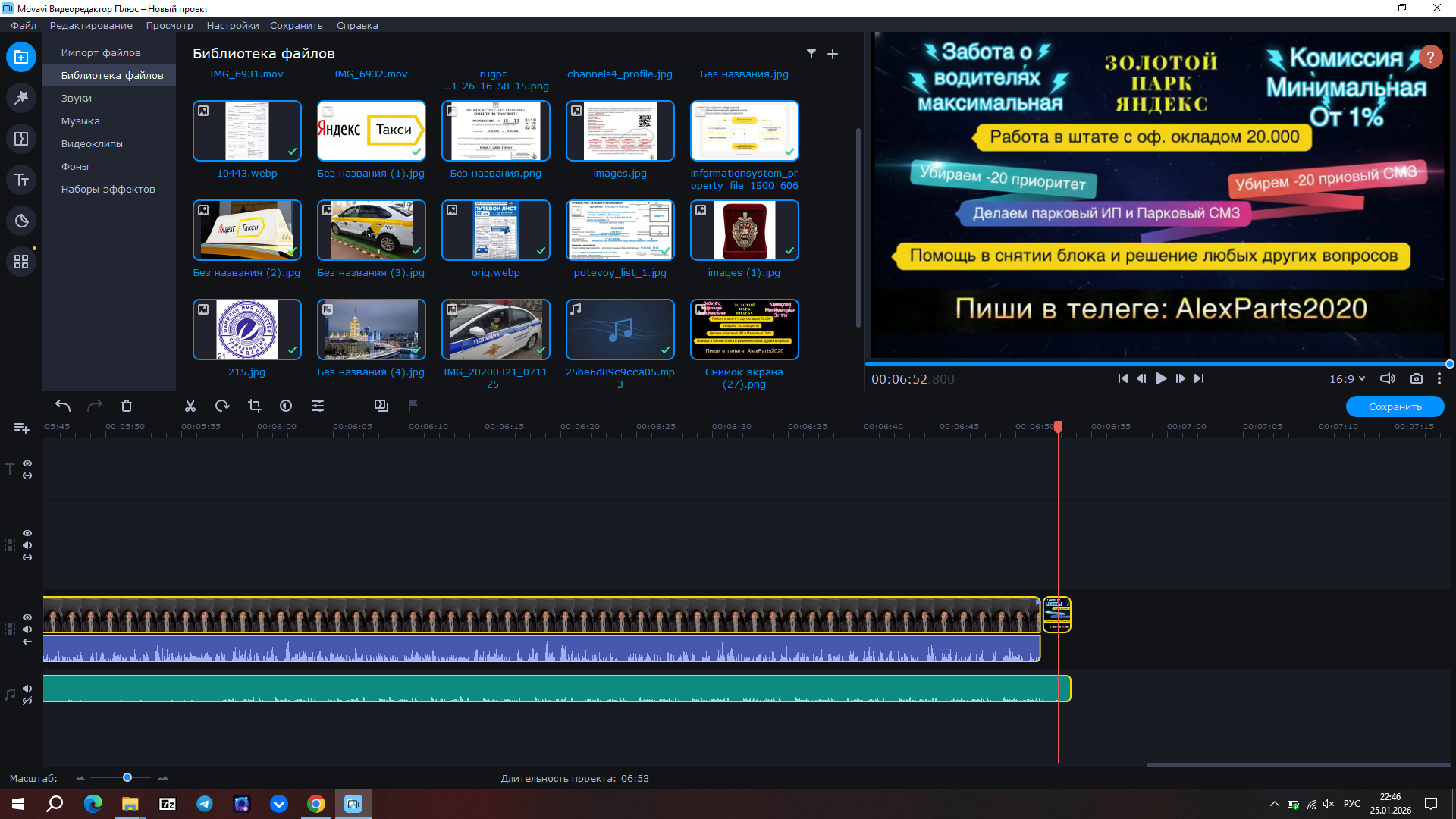Select the Crop tool in timeline toolbar
The image size is (1456, 819).
tap(254, 406)
